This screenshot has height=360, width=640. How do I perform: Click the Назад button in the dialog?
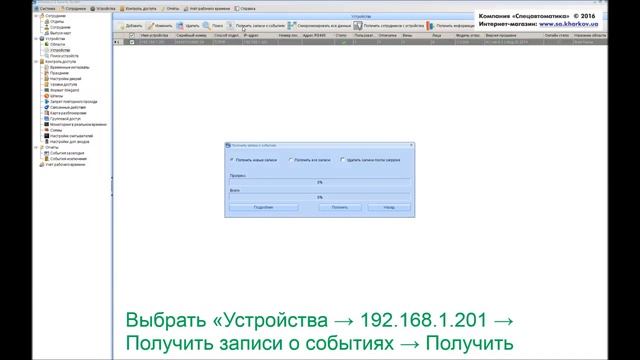pos(389,207)
